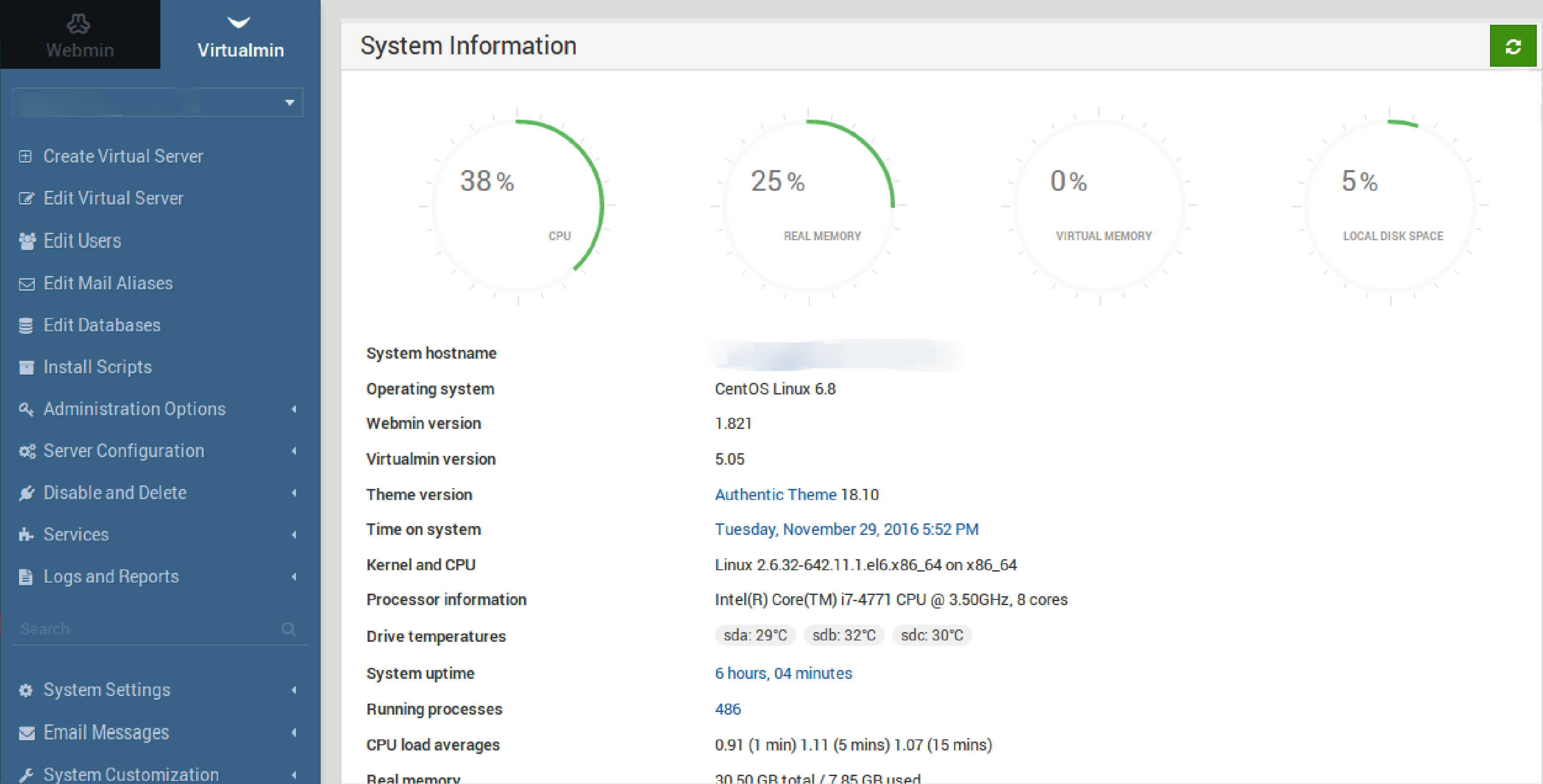Image resolution: width=1543 pixels, height=784 pixels.
Task: Click the pencil icon beside Edit Virtual Server
Action: pos(27,198)
